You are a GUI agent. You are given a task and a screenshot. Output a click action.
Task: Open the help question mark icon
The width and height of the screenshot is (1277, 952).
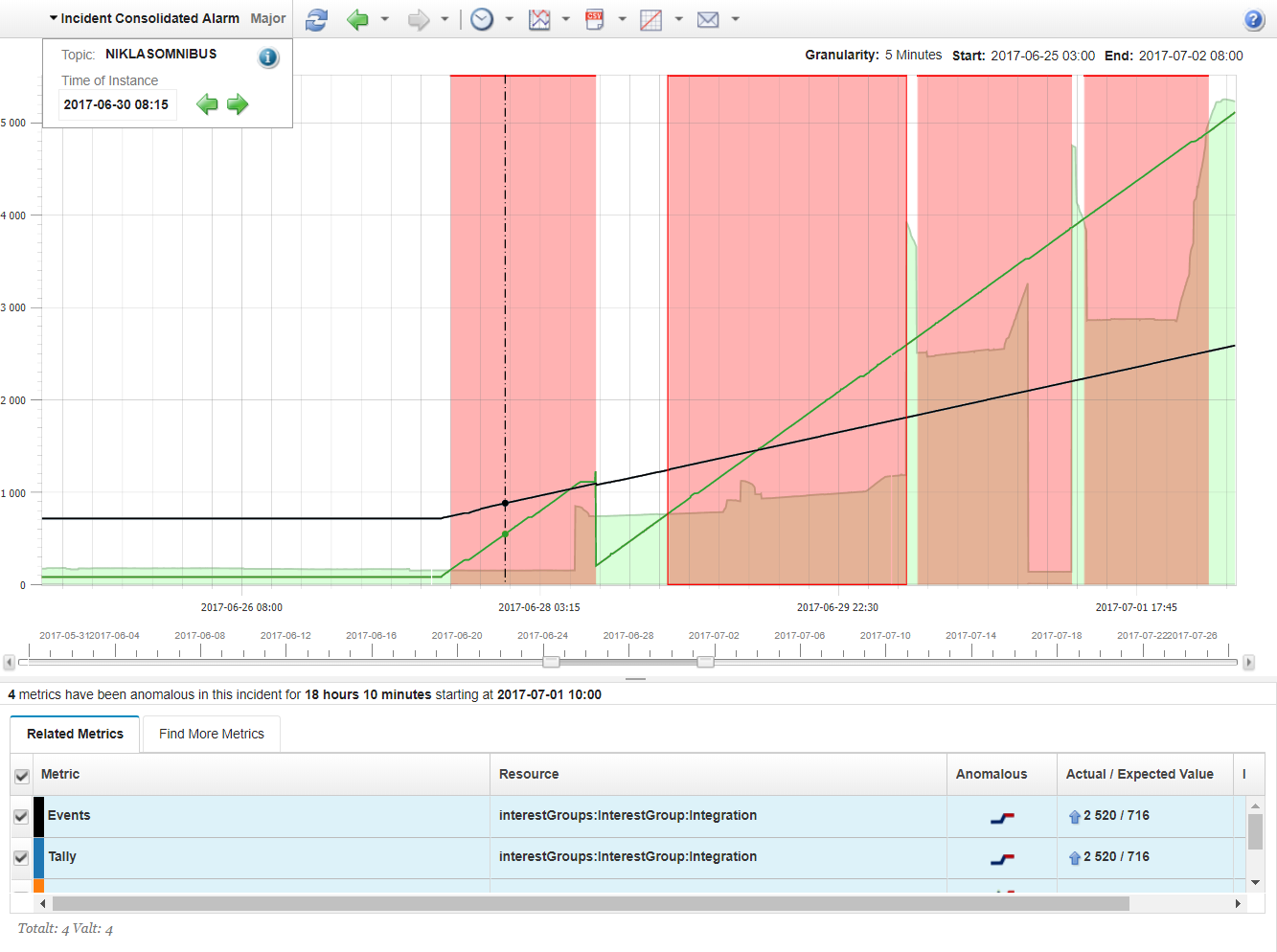pos(1254,20)
